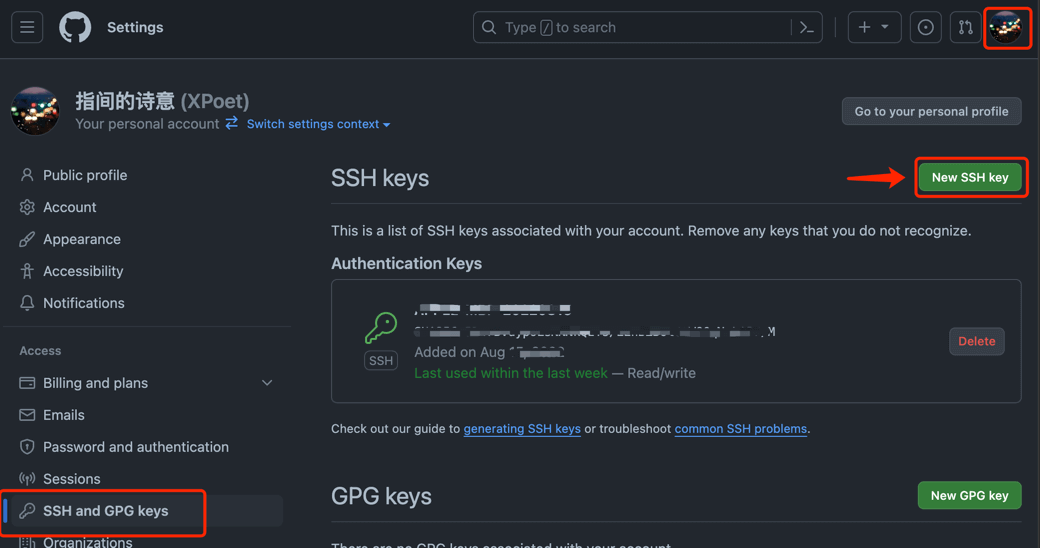Open the Issues icon in header

[926, 28]
